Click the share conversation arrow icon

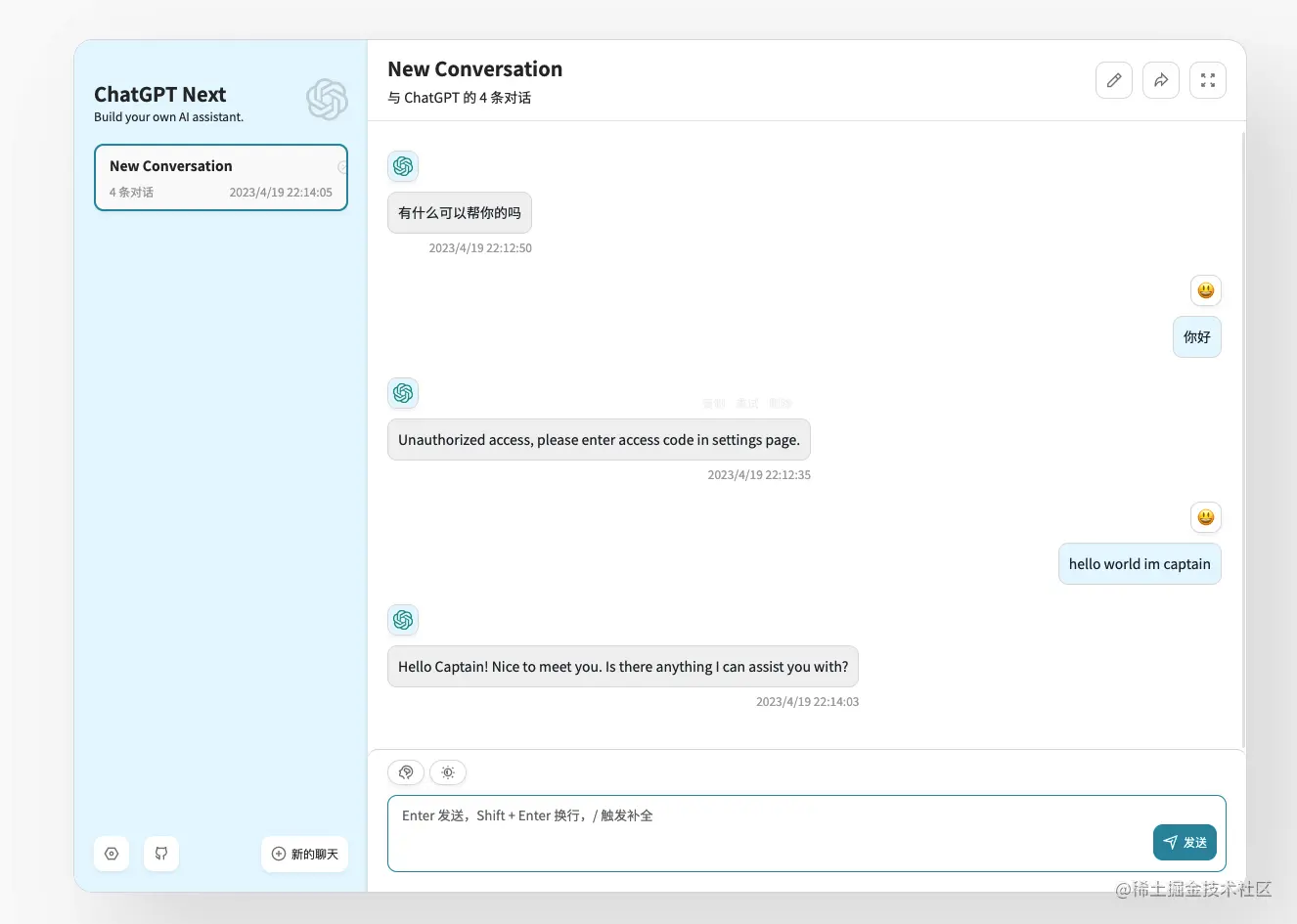(x=1161, y=80)
